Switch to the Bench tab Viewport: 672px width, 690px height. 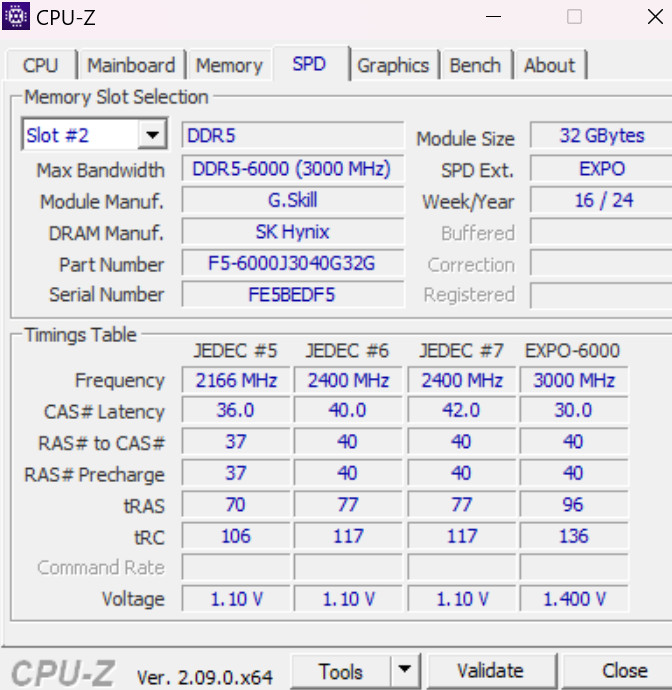pyautogui.click(x=475, y=66)
